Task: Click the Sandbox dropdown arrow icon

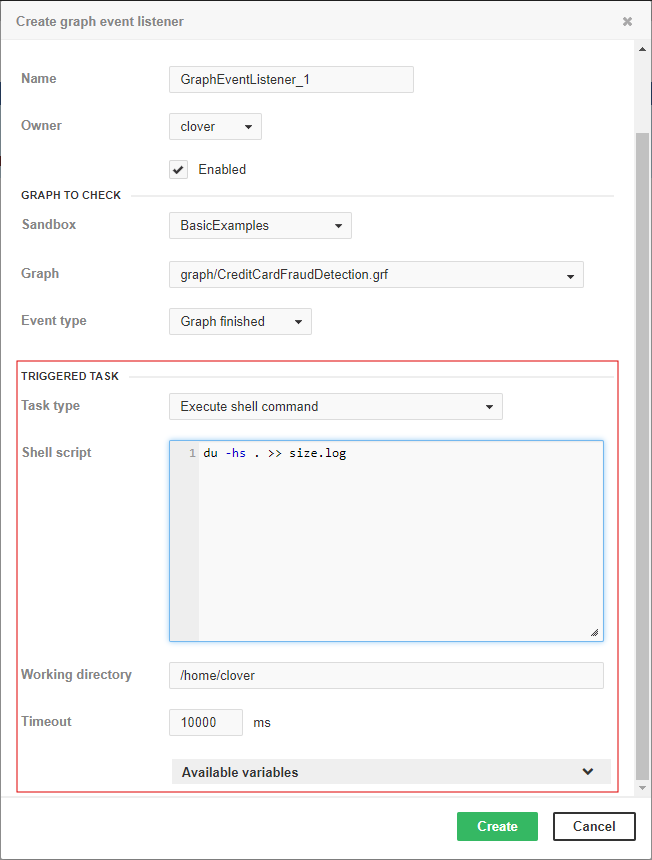Action: 339,225
